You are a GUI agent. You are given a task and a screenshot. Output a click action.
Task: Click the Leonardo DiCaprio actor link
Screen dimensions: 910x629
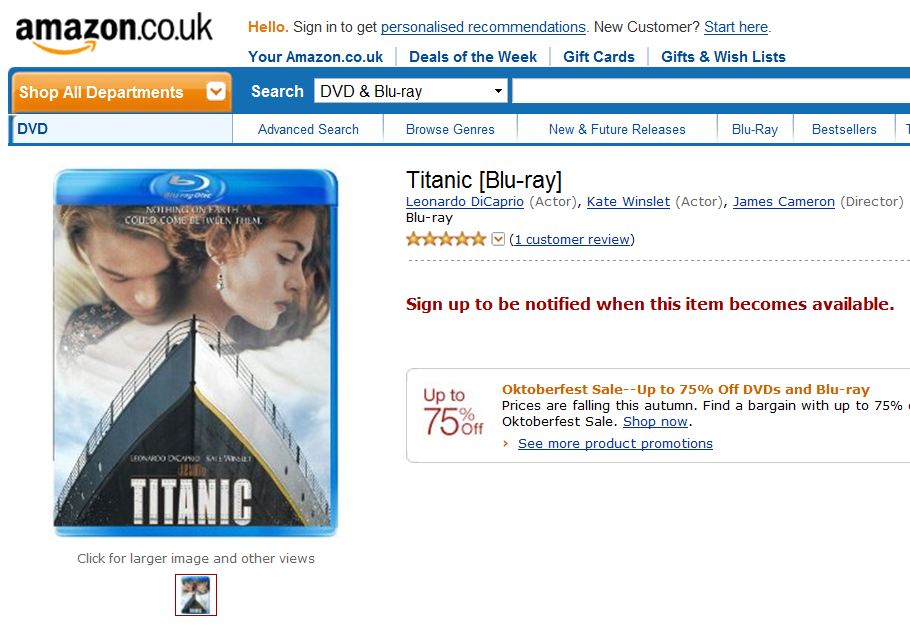pyautogui.click(x=465, y=201)
